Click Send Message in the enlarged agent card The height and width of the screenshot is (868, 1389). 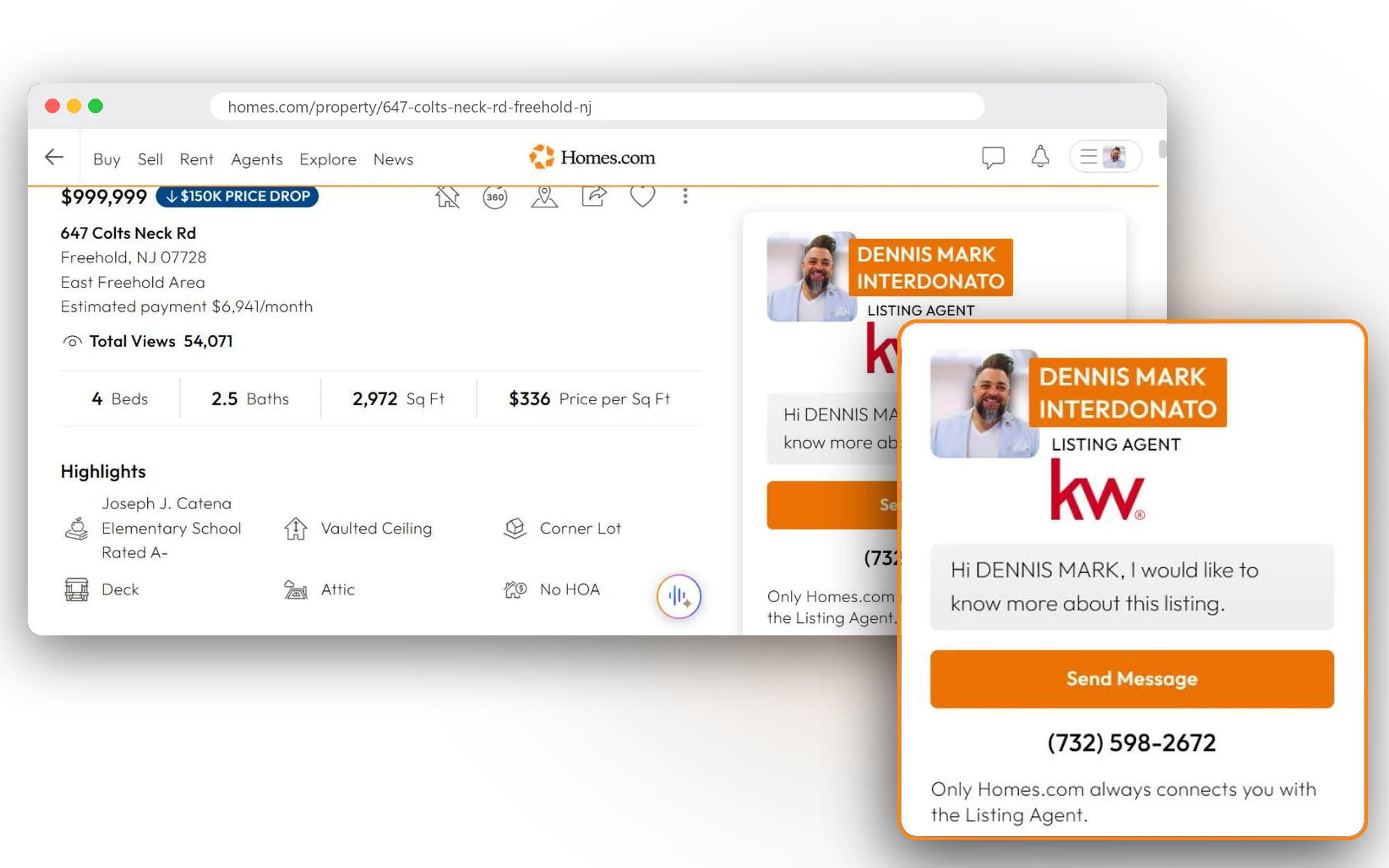coord(1132,678)
